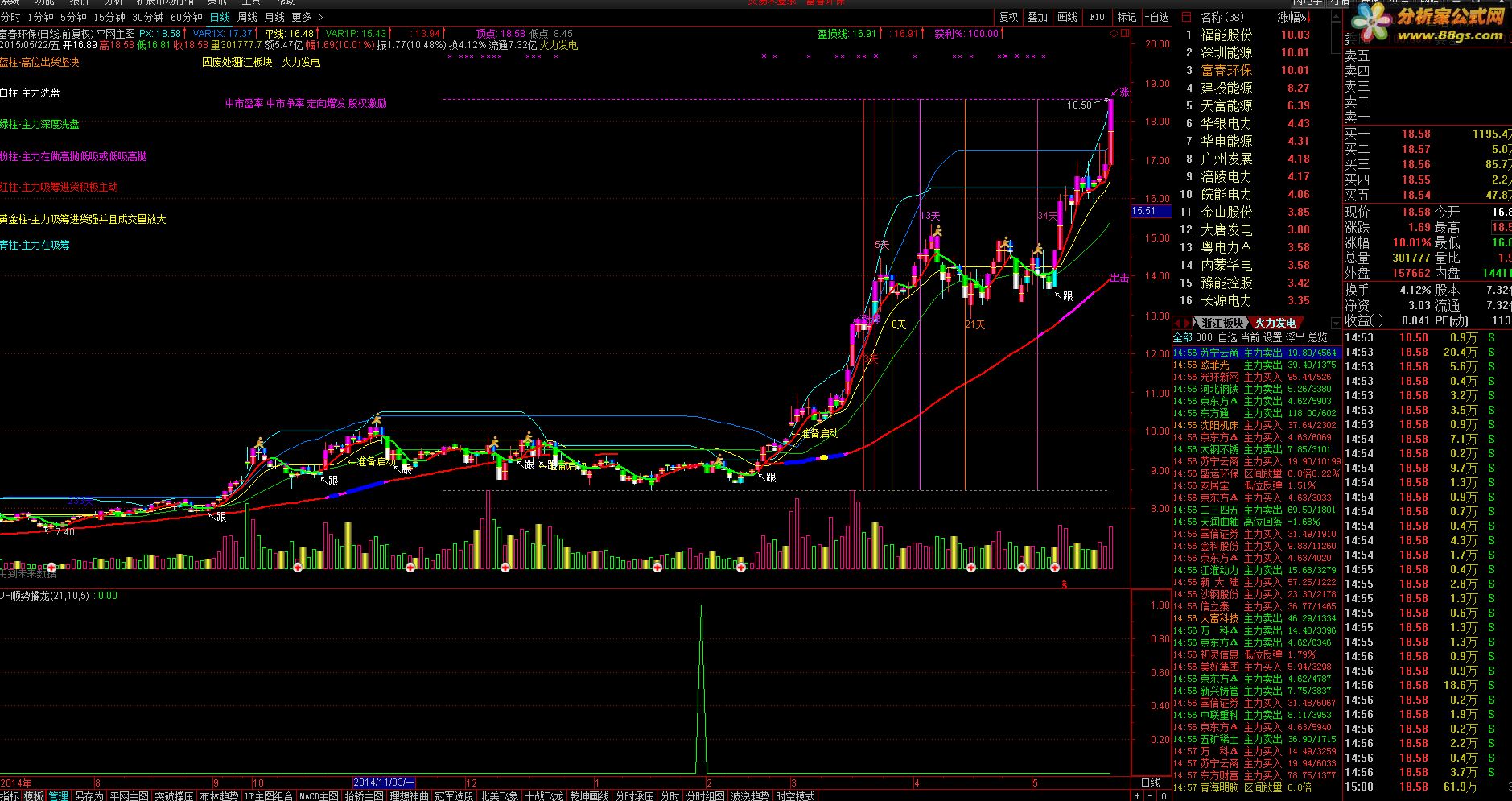Select the 60分钟 chart period

tap(187, 17)
